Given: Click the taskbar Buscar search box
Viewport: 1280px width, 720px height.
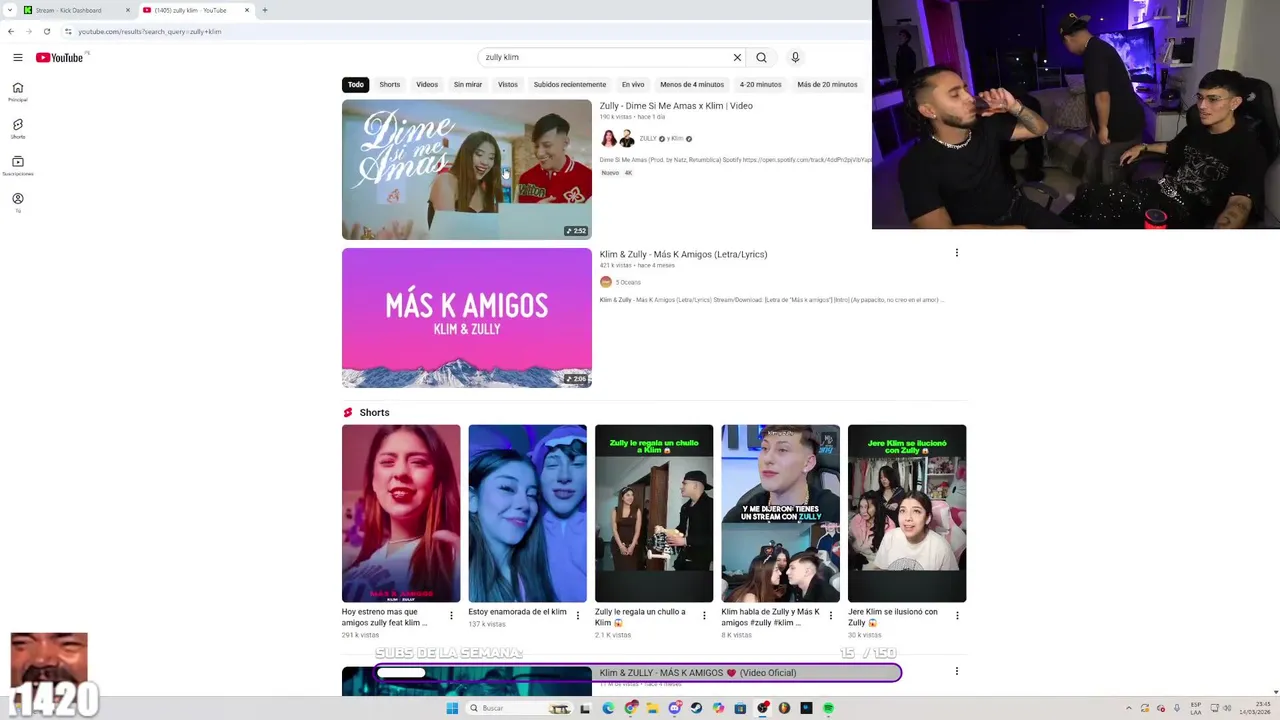Looking at the screenshot, I should coord(520,708).
